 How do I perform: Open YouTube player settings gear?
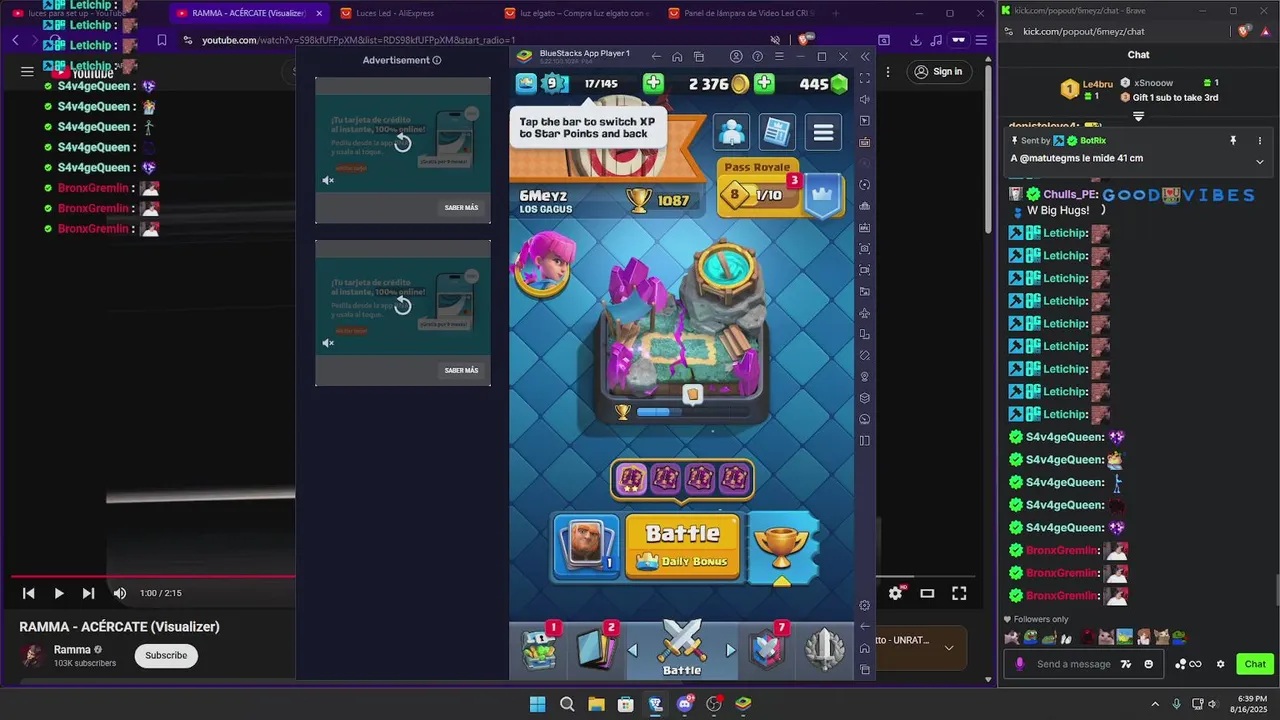pyautogui.click(x=895, y=593)
